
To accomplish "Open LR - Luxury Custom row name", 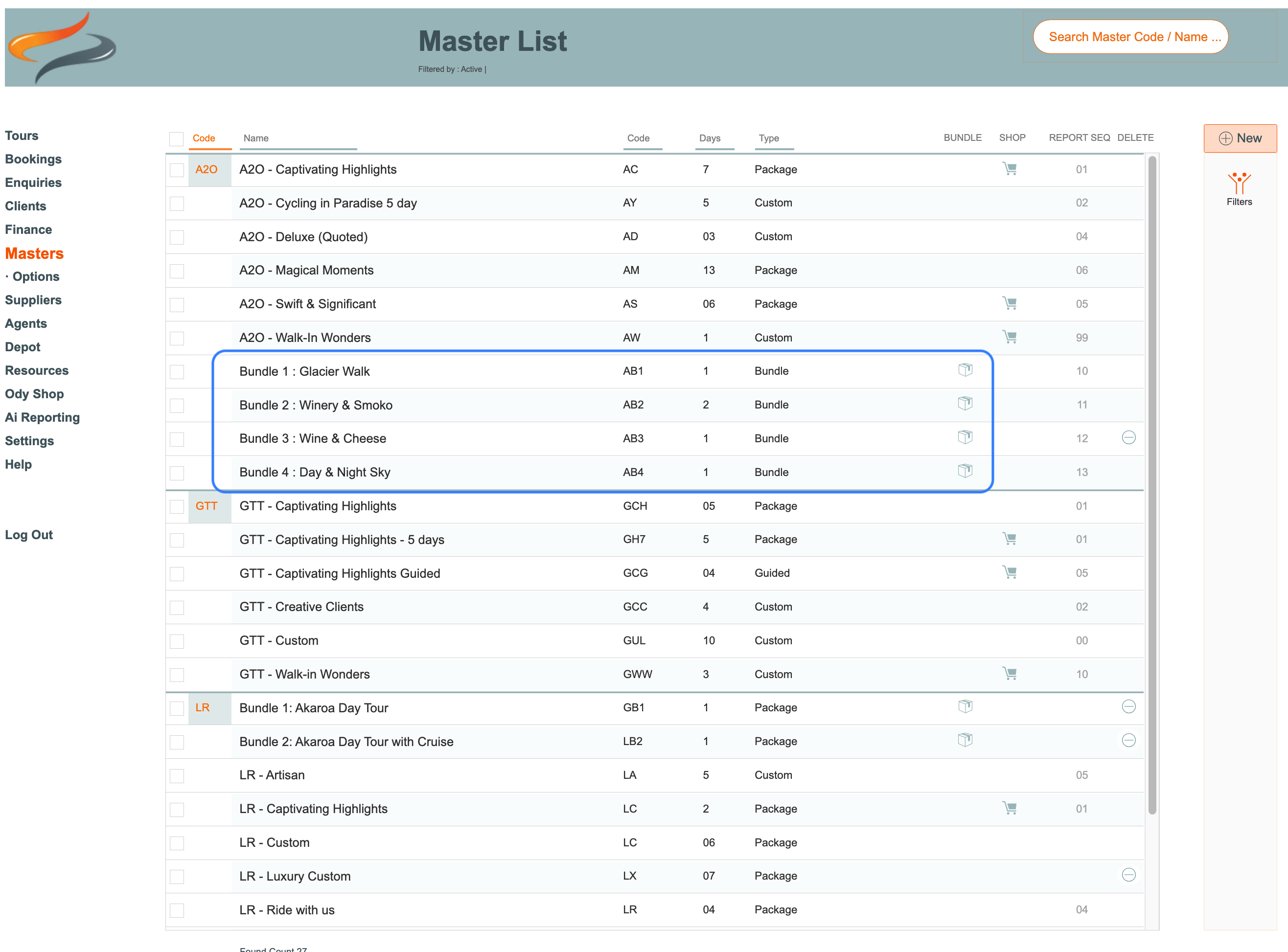I will pos(295,877).
